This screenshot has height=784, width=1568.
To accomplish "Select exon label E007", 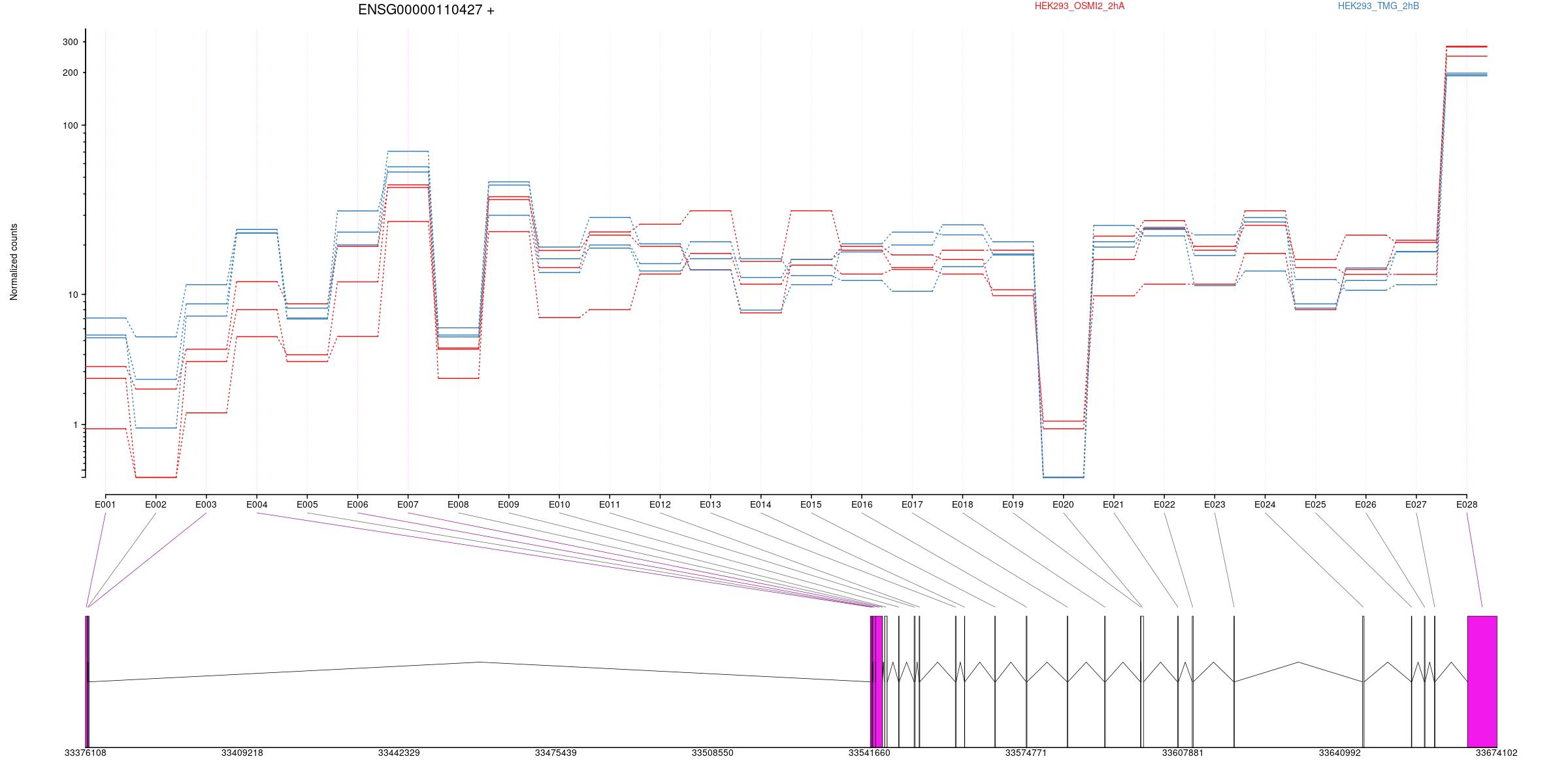I will pos(408,504).
